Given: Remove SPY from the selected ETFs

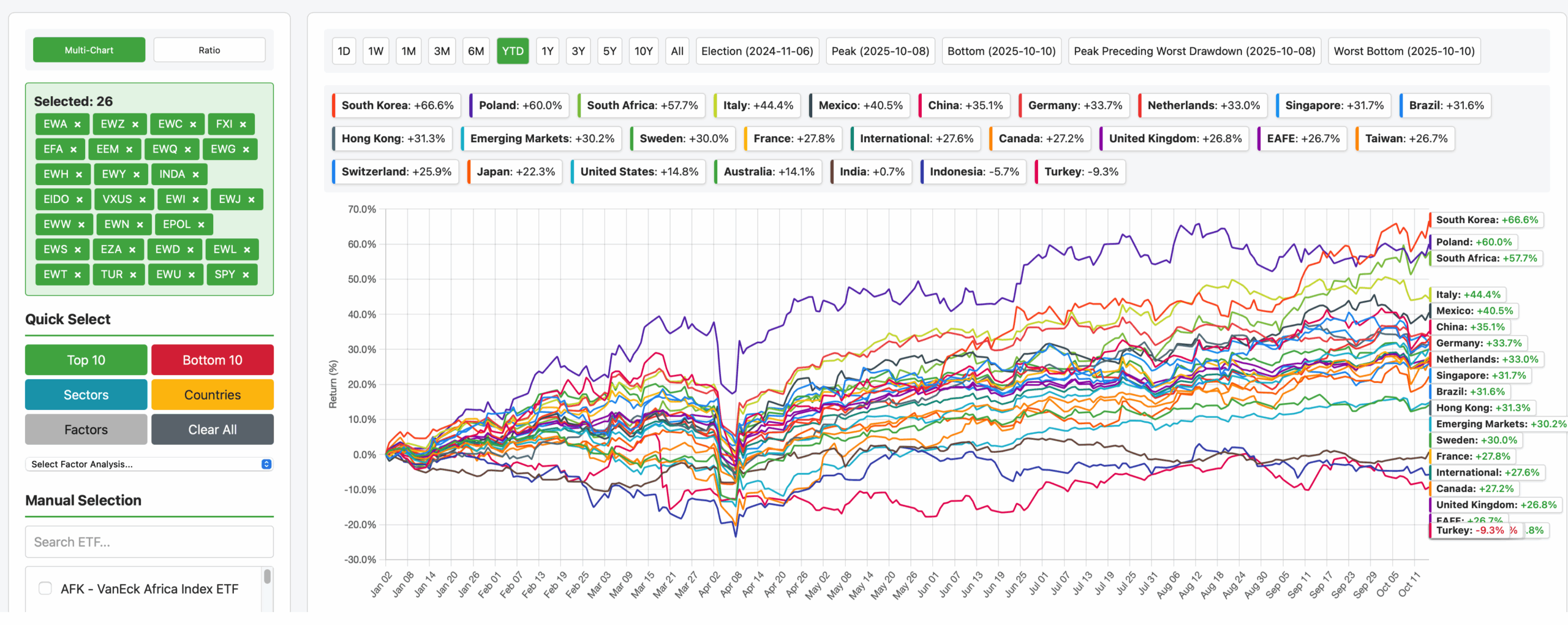Looking at the screenshot, I should [x=246, y=275].
